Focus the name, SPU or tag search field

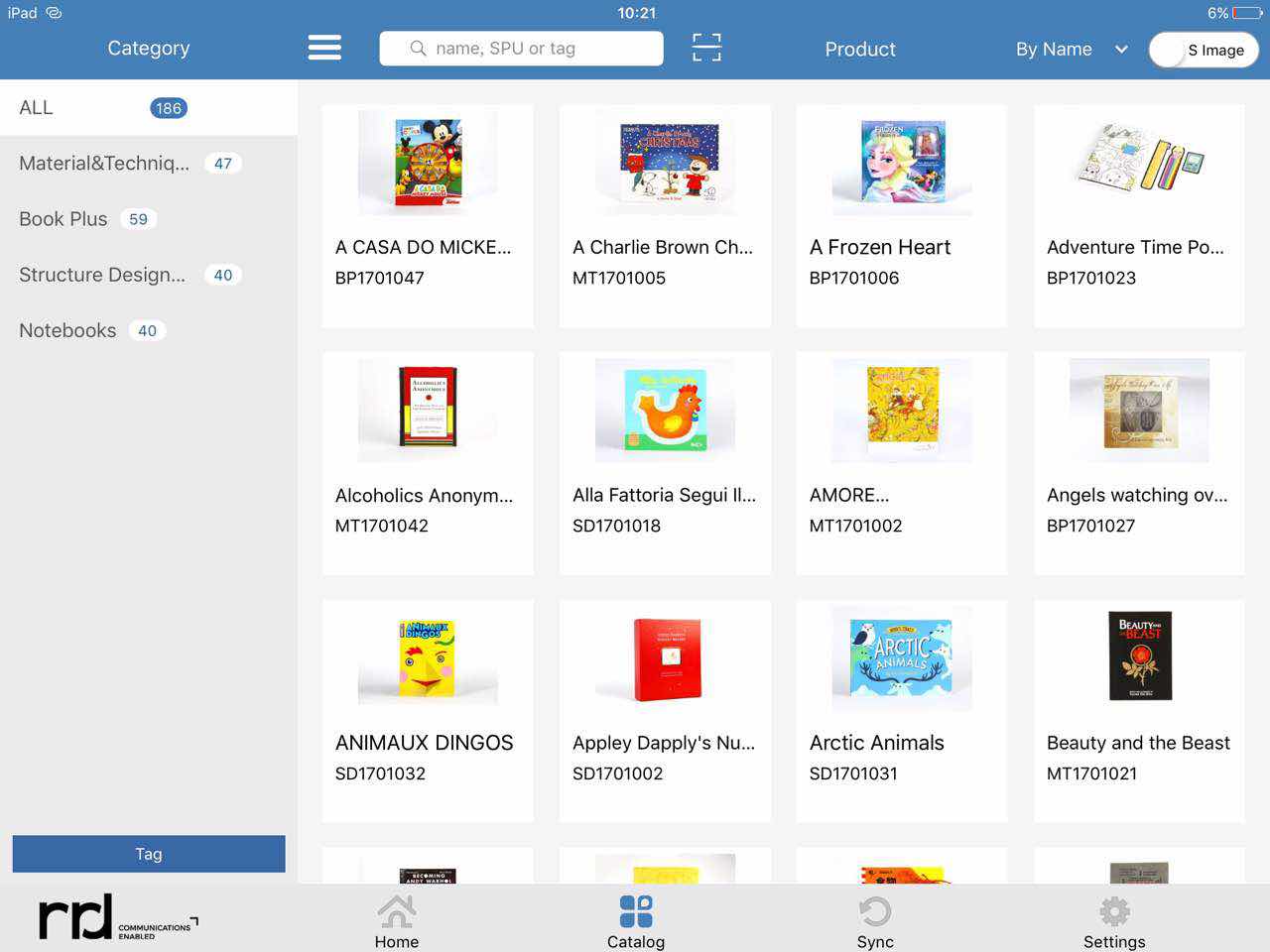521,48
